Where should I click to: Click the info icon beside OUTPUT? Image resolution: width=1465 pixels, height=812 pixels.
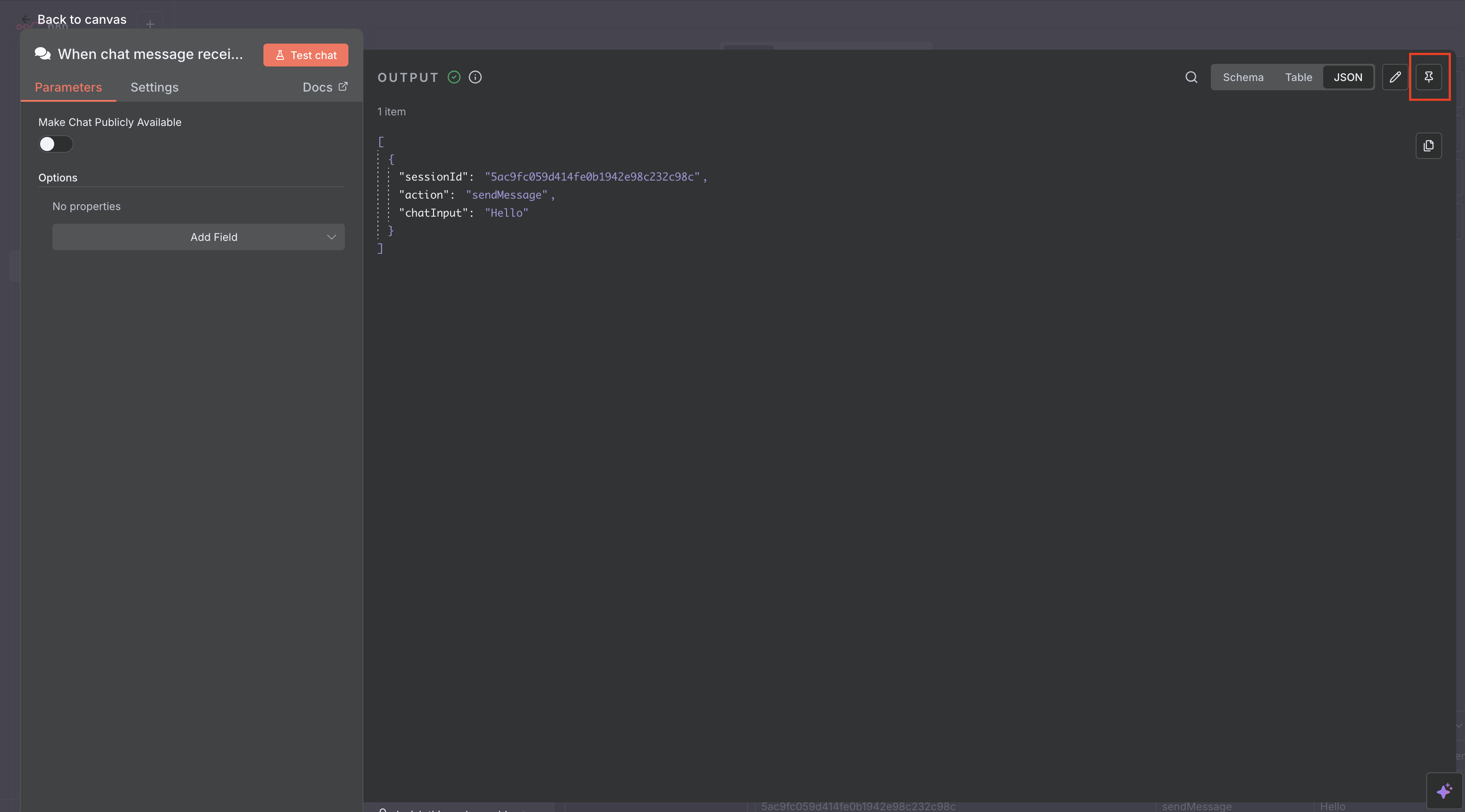click(x=475, y=78)
